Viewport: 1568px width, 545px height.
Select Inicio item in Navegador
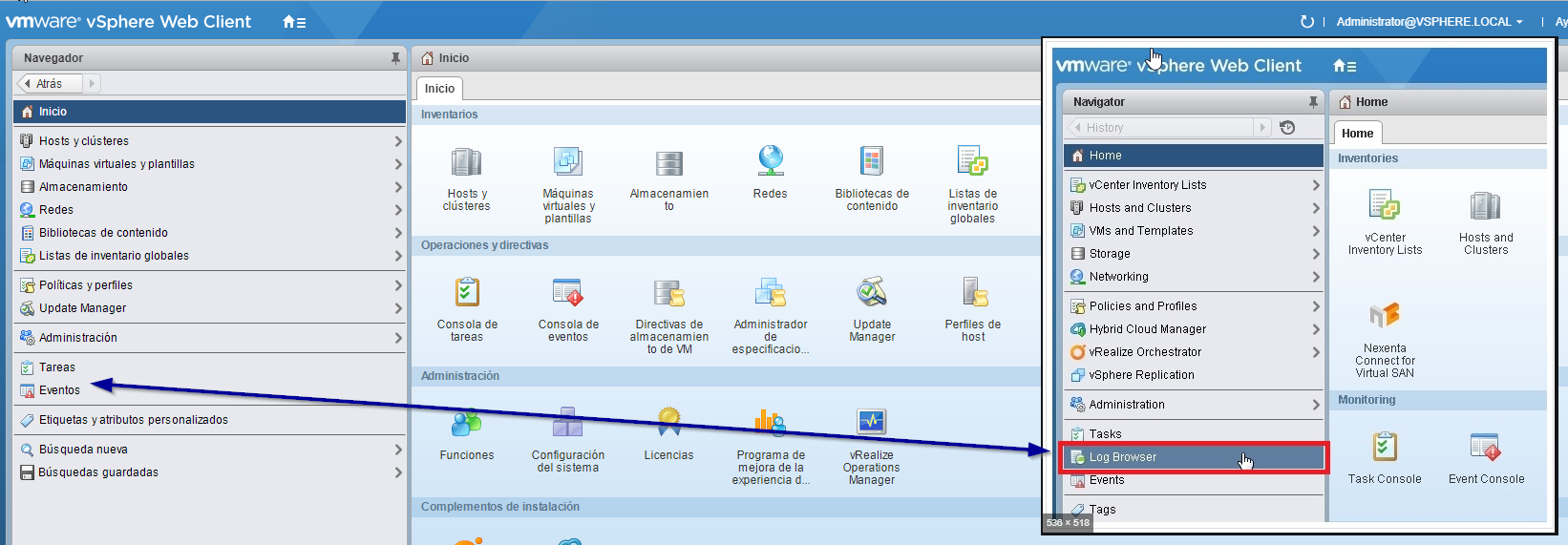pyautogui.click(x=209, y=112)
